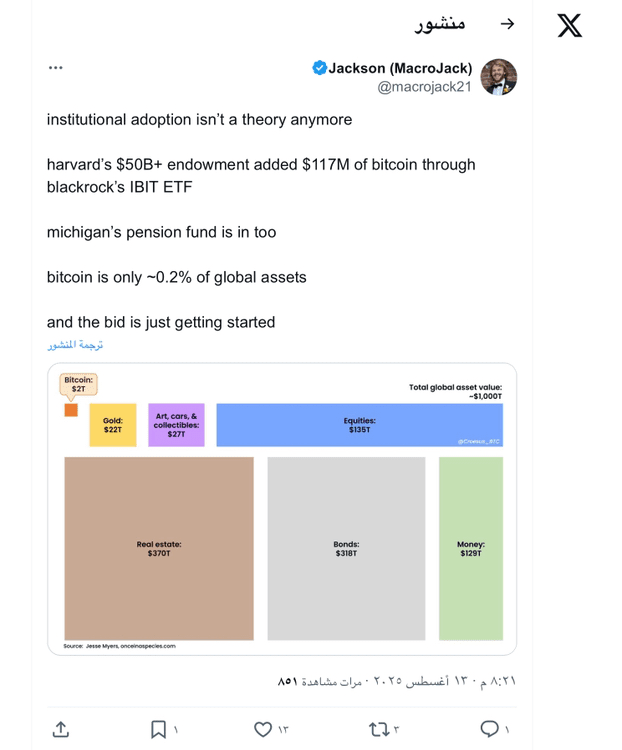Click the verified blue checkmark badge
Screen dimensions: 622x750
coord(319,68)
